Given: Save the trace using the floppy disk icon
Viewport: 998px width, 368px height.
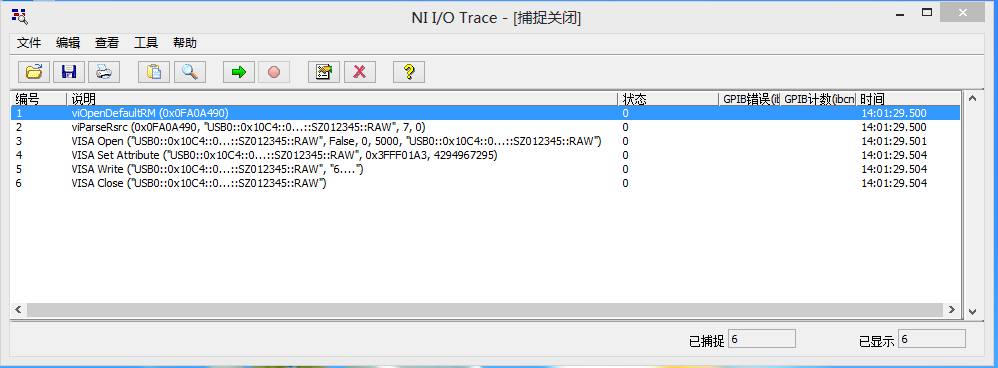Looking at the screenshot, I should click(x=69, y=72).
